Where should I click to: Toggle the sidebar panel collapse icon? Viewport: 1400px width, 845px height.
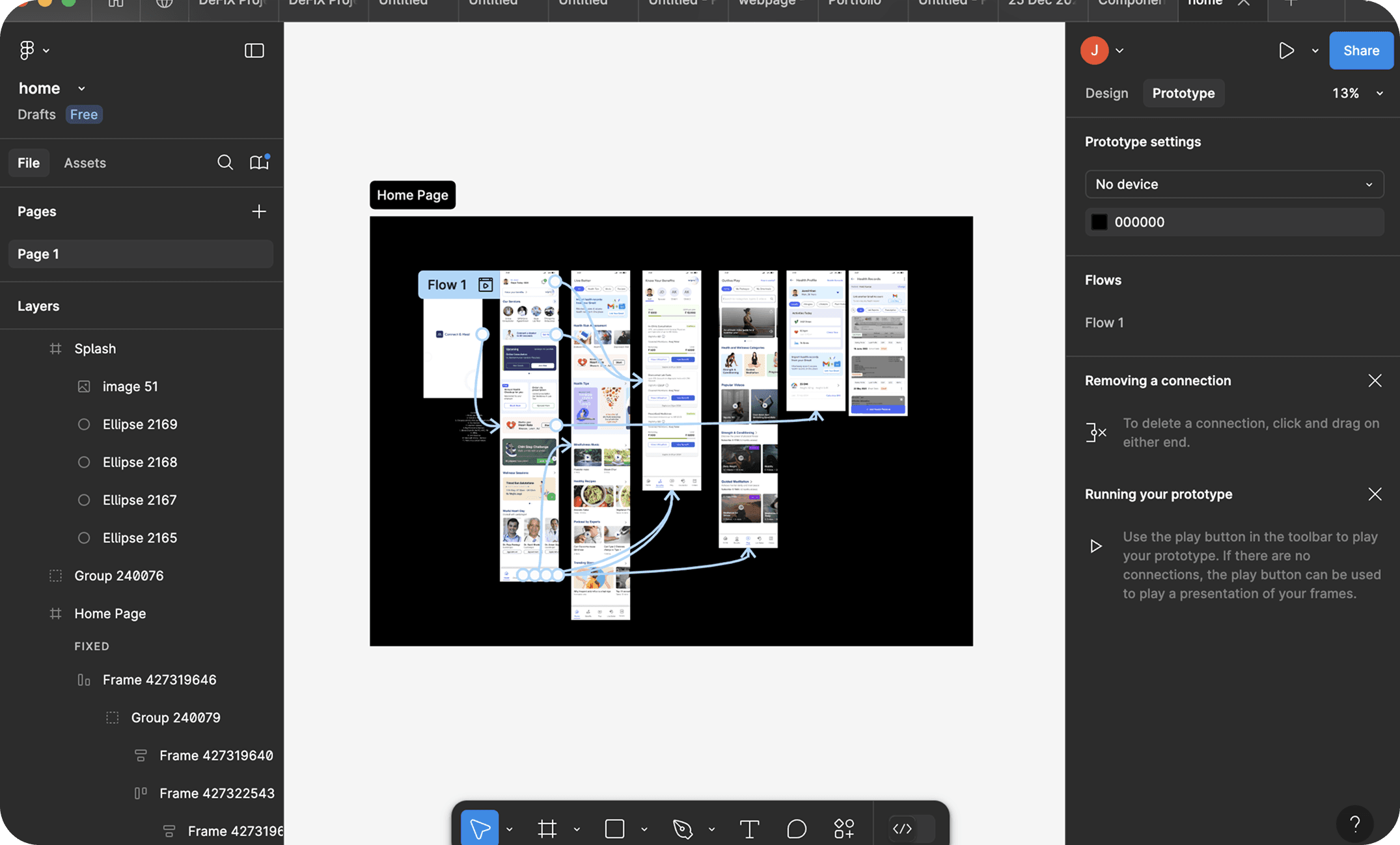(x=254, y=50)
